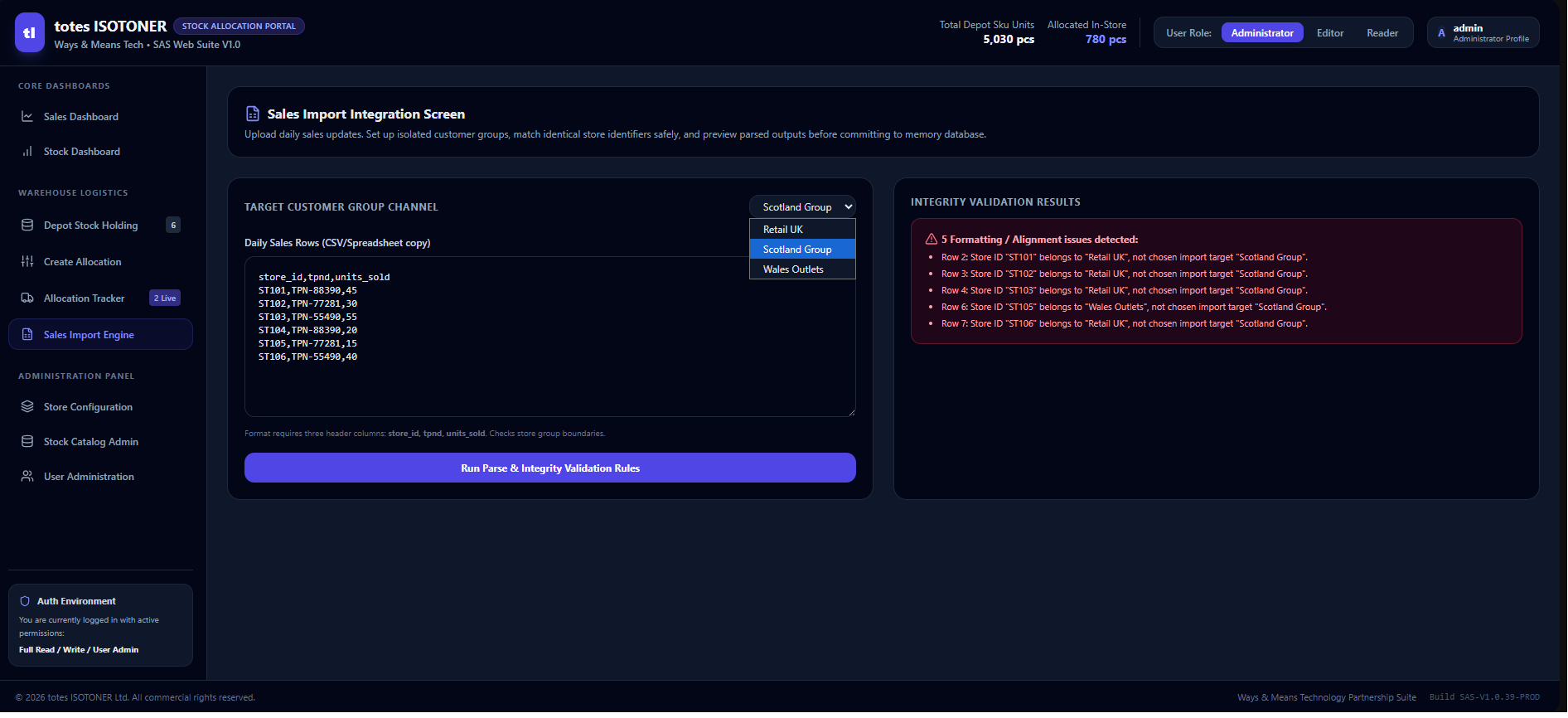This screenshot has width=1568, height=718.
Task: Click the Sales Import Engine file icon
Action: pos(27,335)
